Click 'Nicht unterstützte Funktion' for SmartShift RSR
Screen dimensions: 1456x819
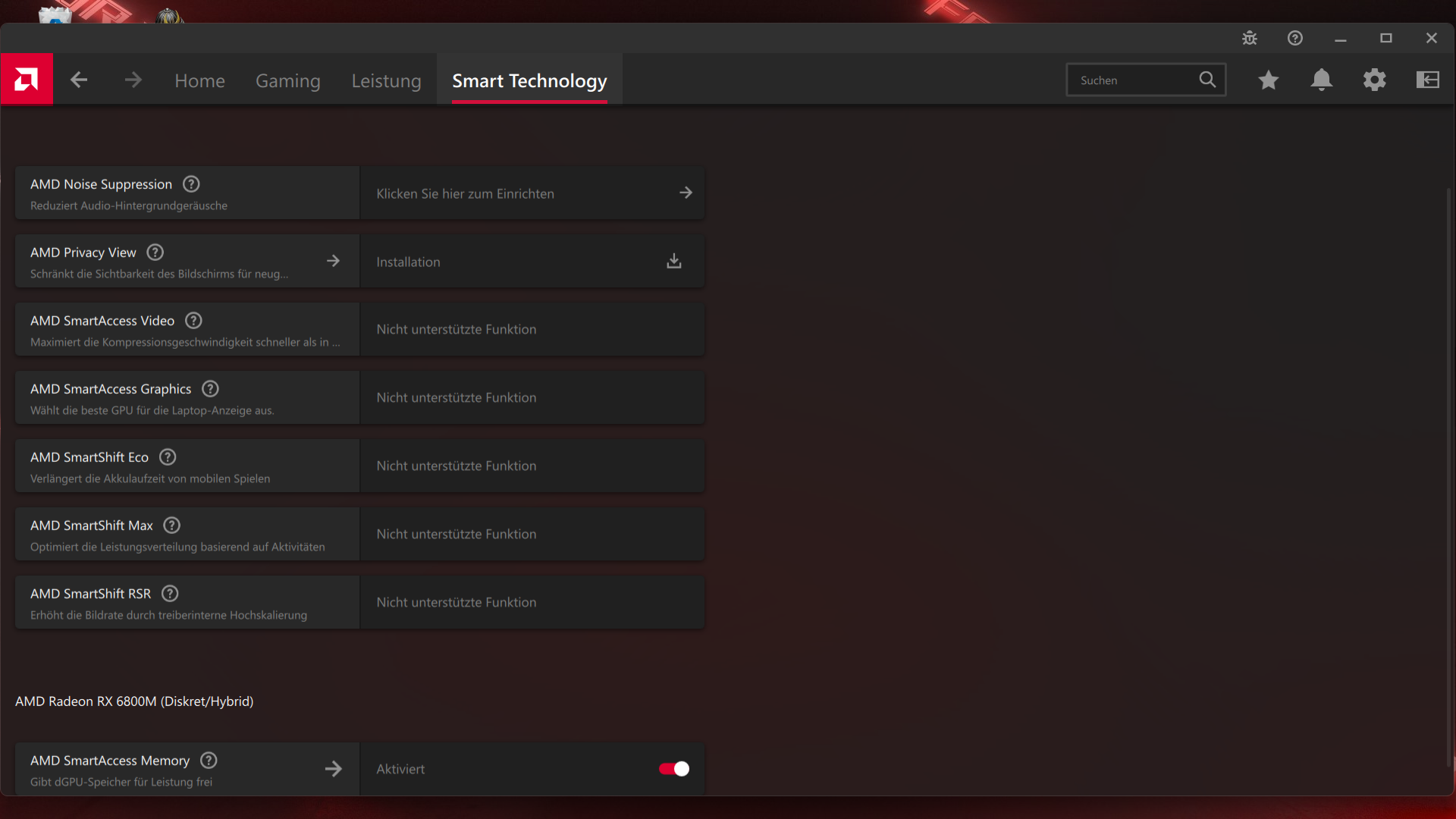[x=457, y=602]
